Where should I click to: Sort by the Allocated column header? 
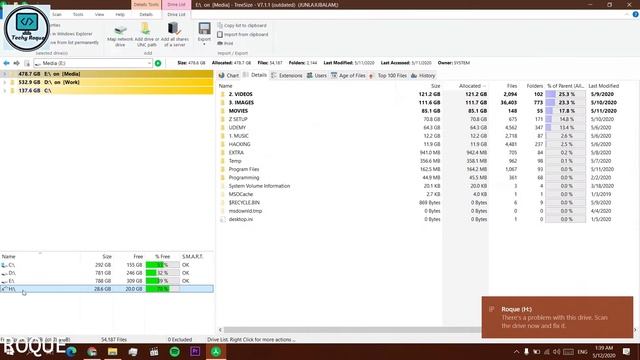469,86
